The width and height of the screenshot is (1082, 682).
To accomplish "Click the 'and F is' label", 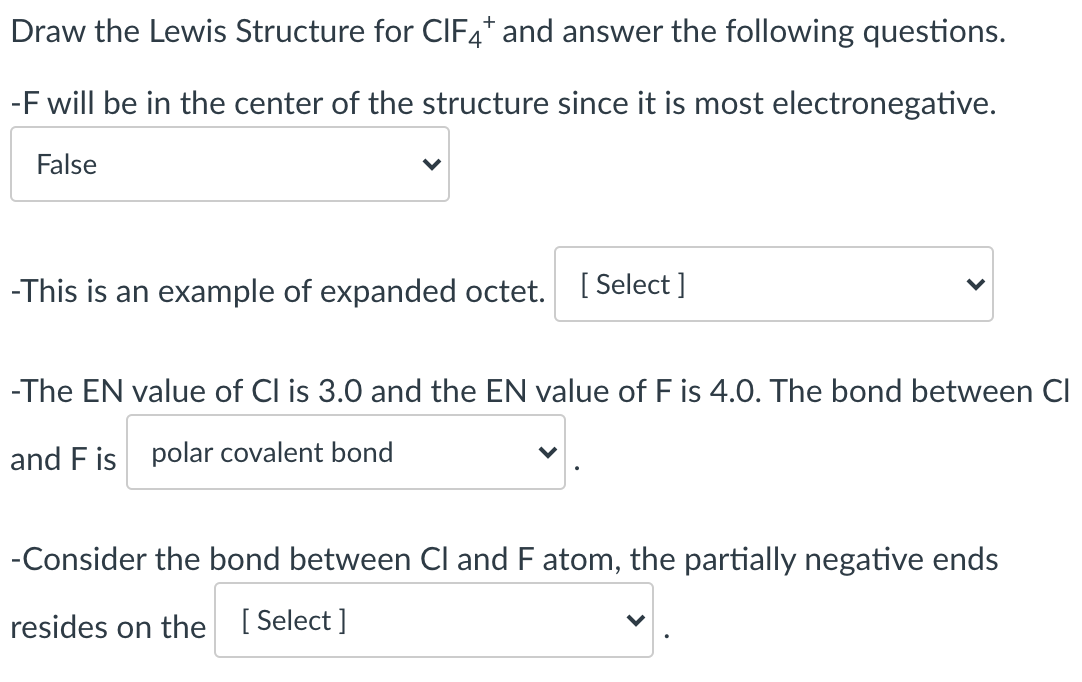I will point(63,459).
